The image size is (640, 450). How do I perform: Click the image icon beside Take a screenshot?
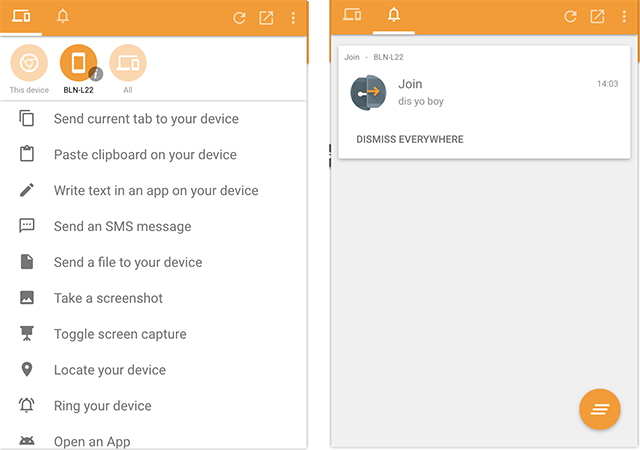point(27,297)
